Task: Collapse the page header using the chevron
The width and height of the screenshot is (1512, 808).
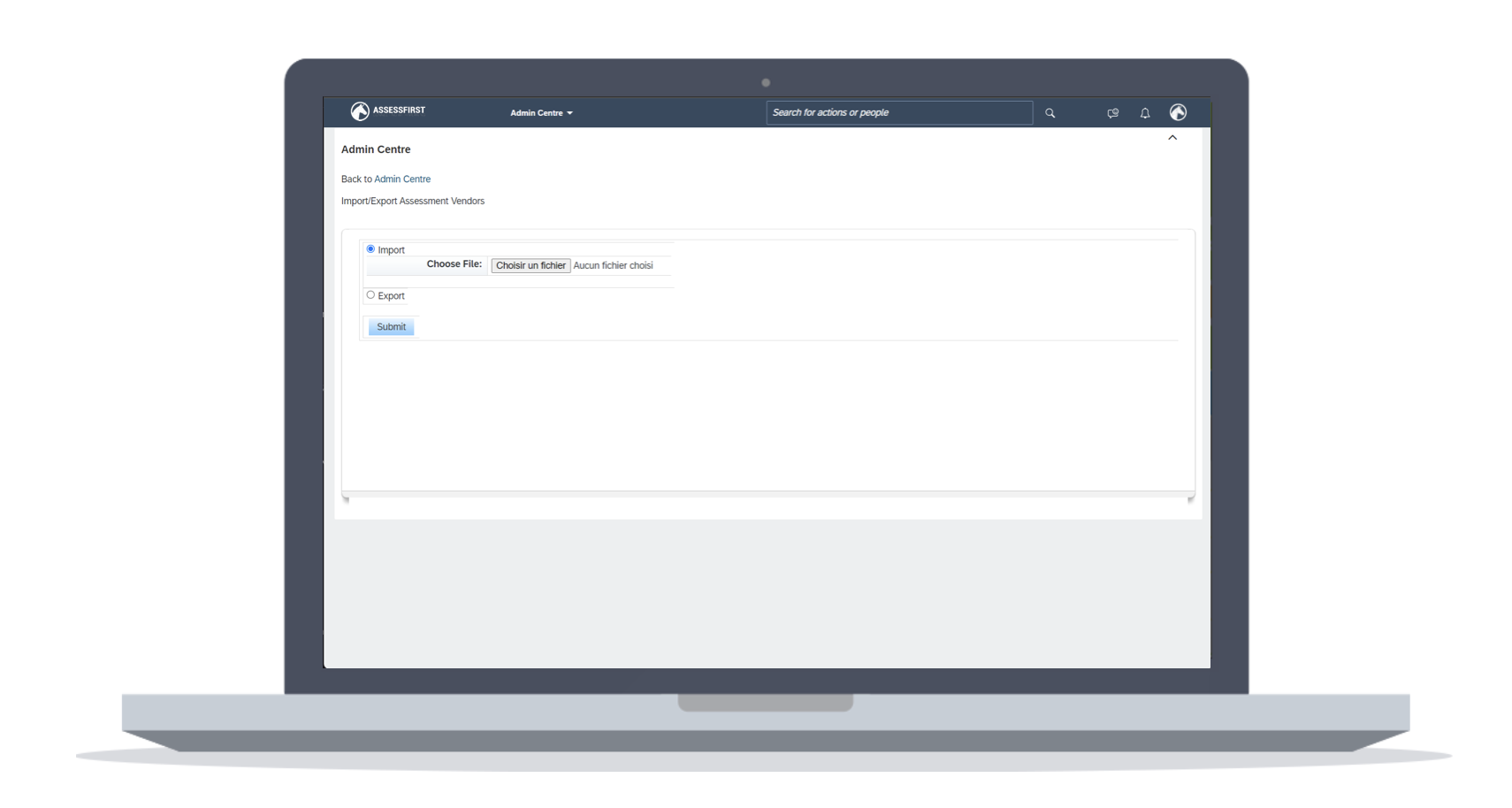Action: [1172, 138]
